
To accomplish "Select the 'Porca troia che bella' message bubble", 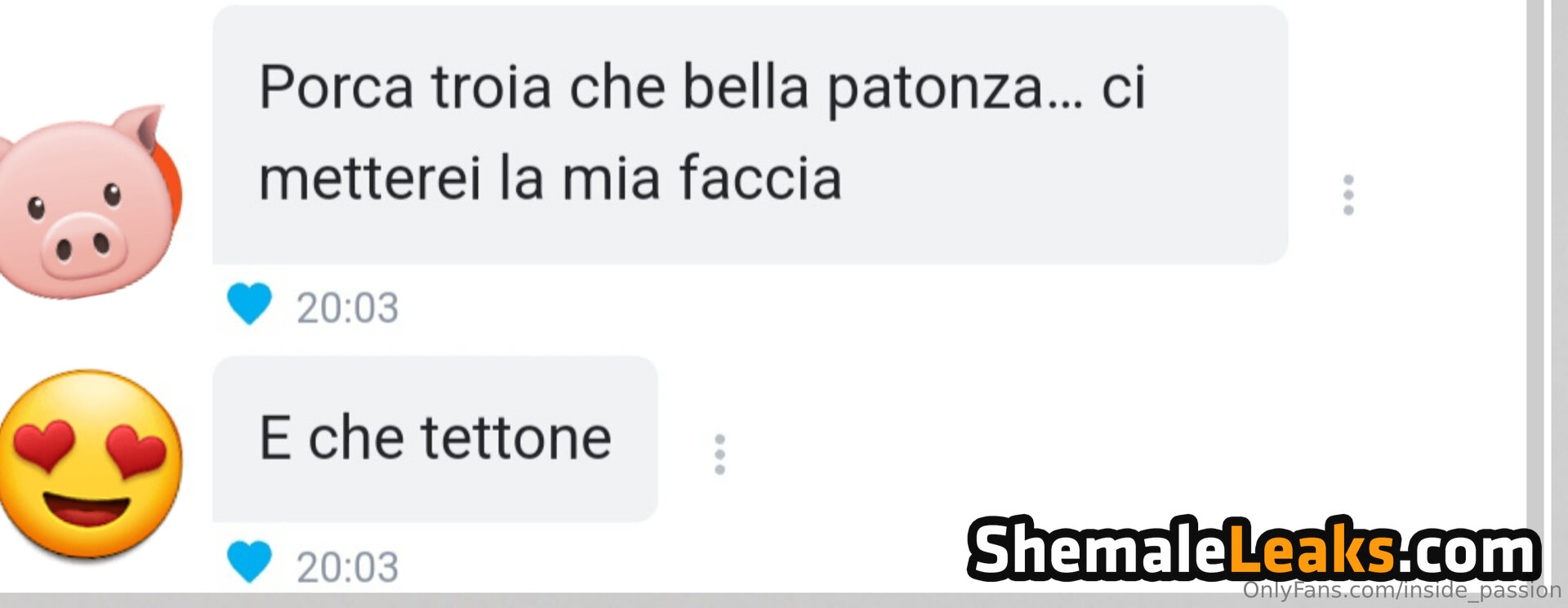I will coord(750,135).
